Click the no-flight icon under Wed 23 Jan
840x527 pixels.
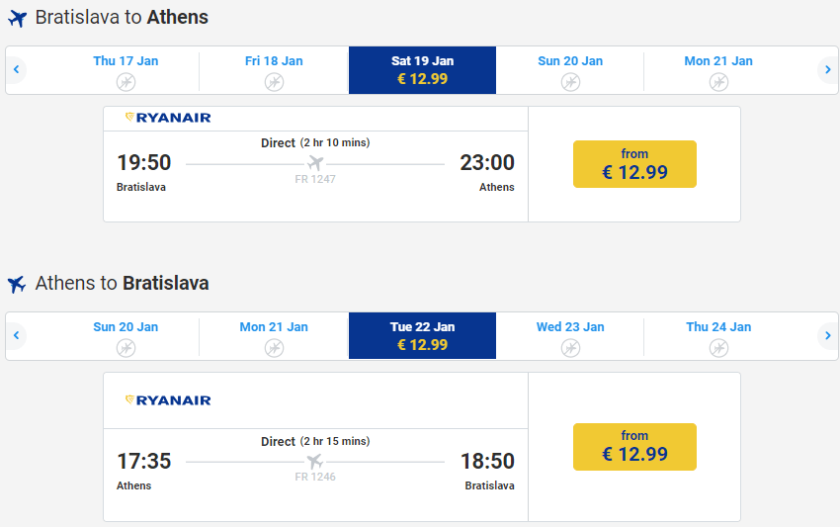(570, 348)
